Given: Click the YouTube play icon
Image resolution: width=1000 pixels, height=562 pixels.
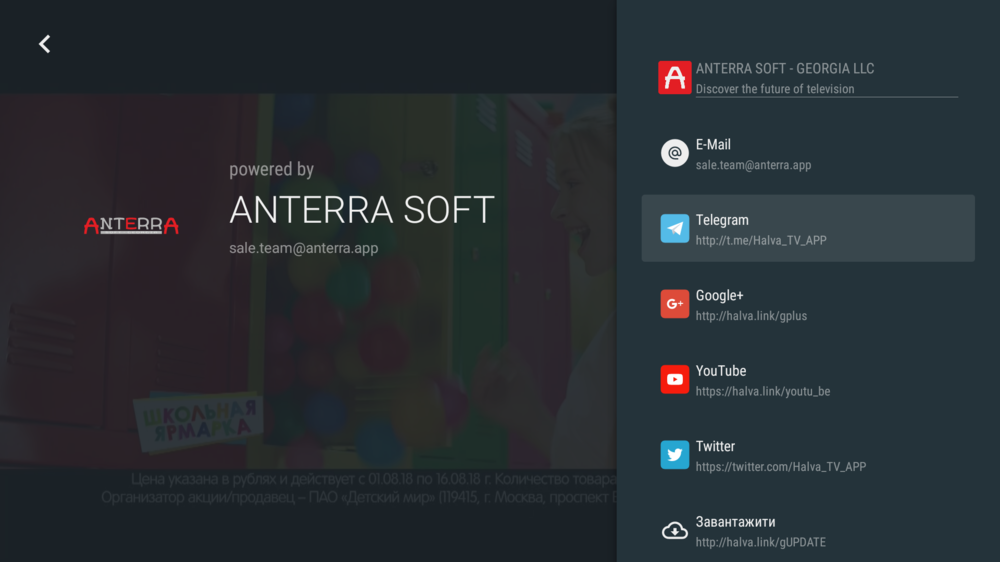Looking at the screenshot, I should point(674,379).
